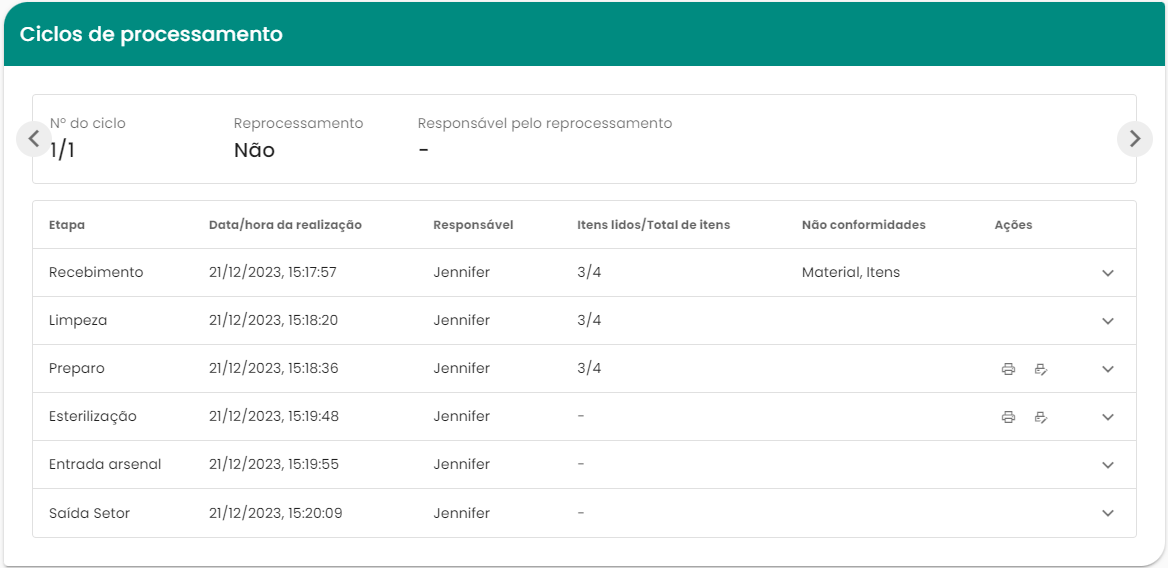Viewport: 1168px width, 568px height.
Task: Click the edit-label icon in the Esterilização row
Action: click(x=1040, y=417)
